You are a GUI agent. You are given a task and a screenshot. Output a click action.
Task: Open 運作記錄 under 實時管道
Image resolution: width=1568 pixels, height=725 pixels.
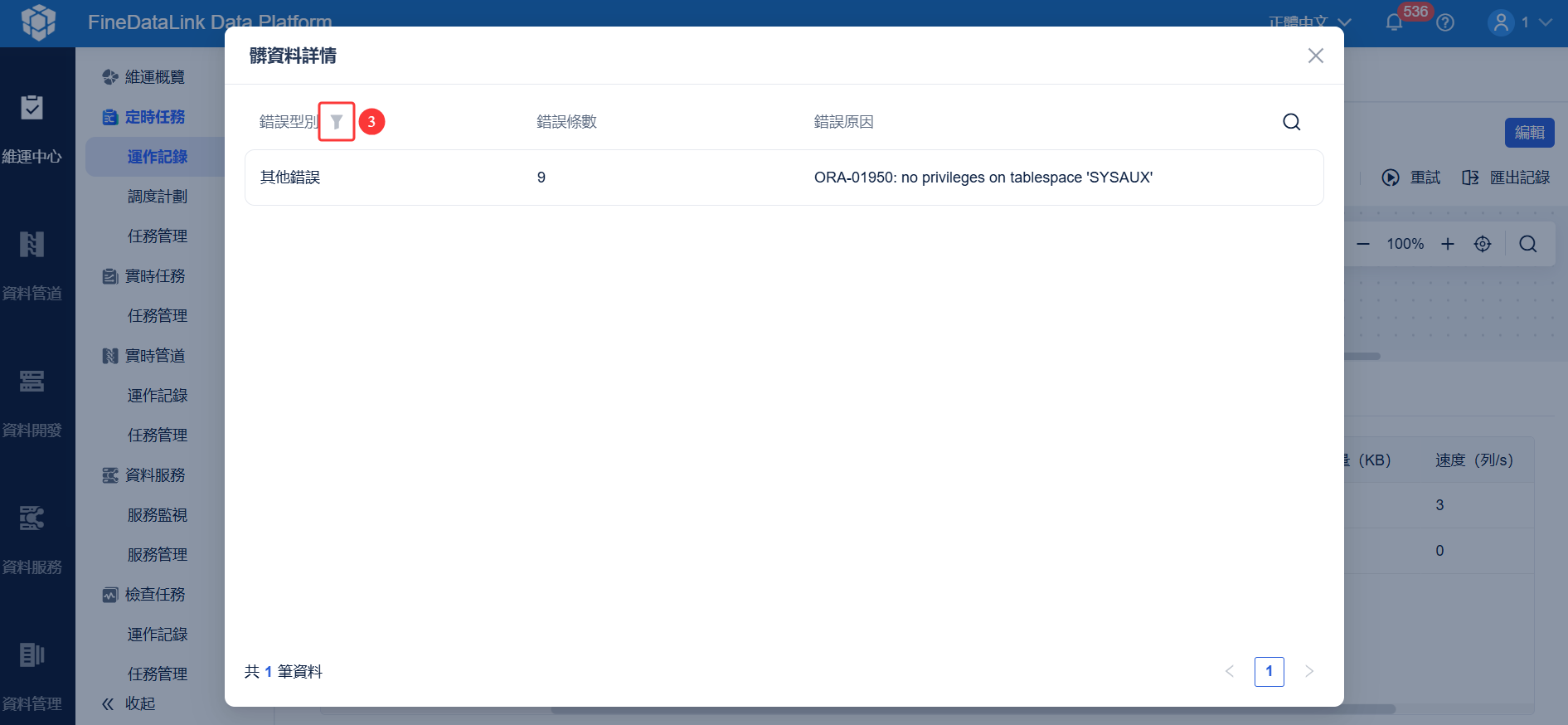click(158, 396)
